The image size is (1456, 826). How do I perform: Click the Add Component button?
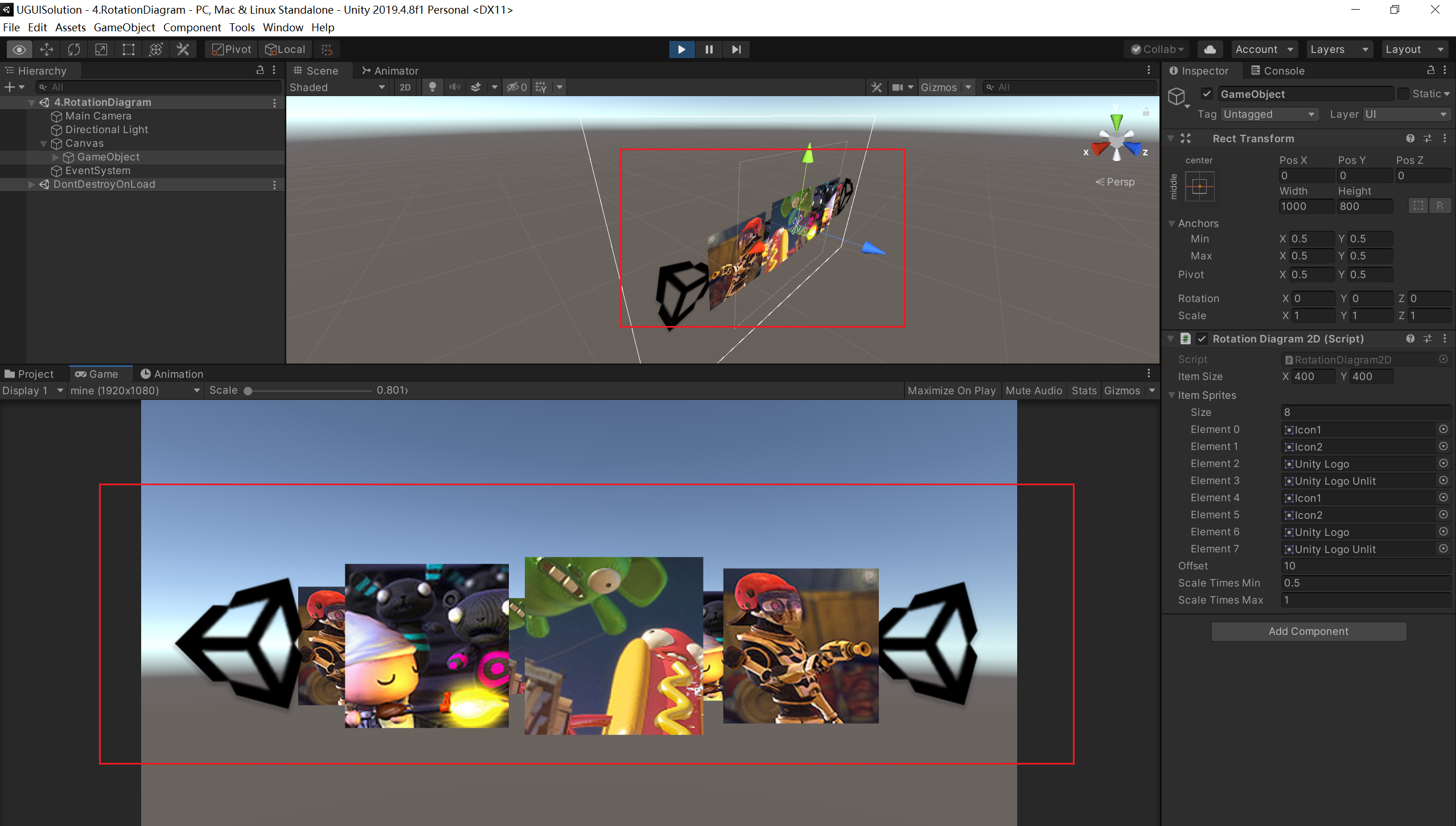(1308, 631)
